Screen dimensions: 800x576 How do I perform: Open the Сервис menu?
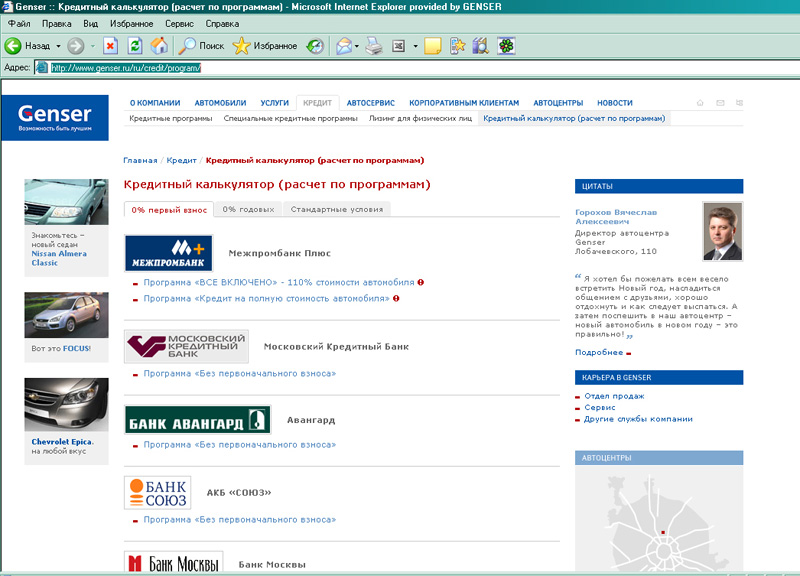179,23
